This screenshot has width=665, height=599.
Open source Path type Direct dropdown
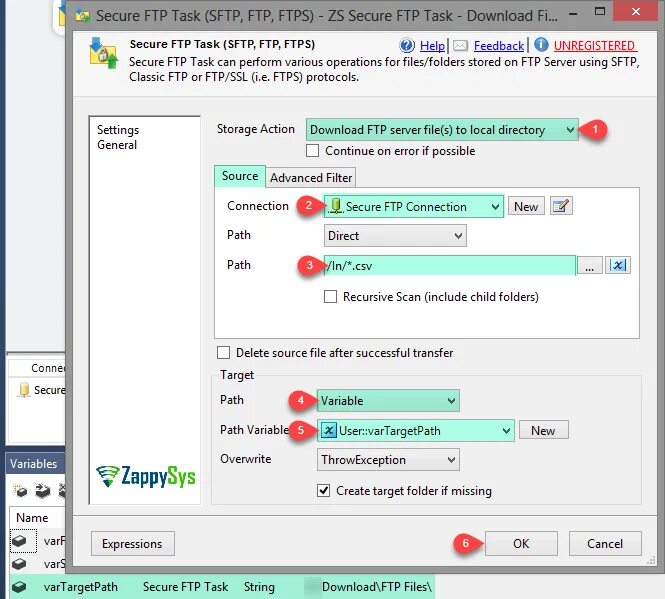click(395, 235)
